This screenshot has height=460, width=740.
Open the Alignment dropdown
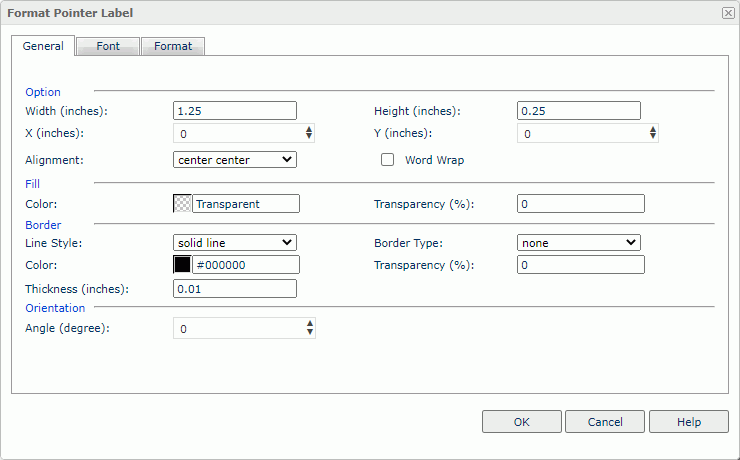(x=235, y=159)
